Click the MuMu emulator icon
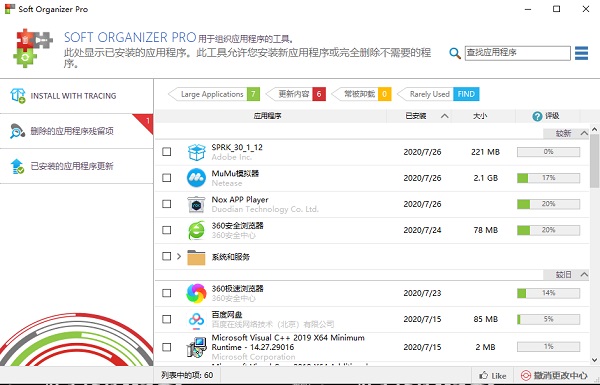 [196, 178]
